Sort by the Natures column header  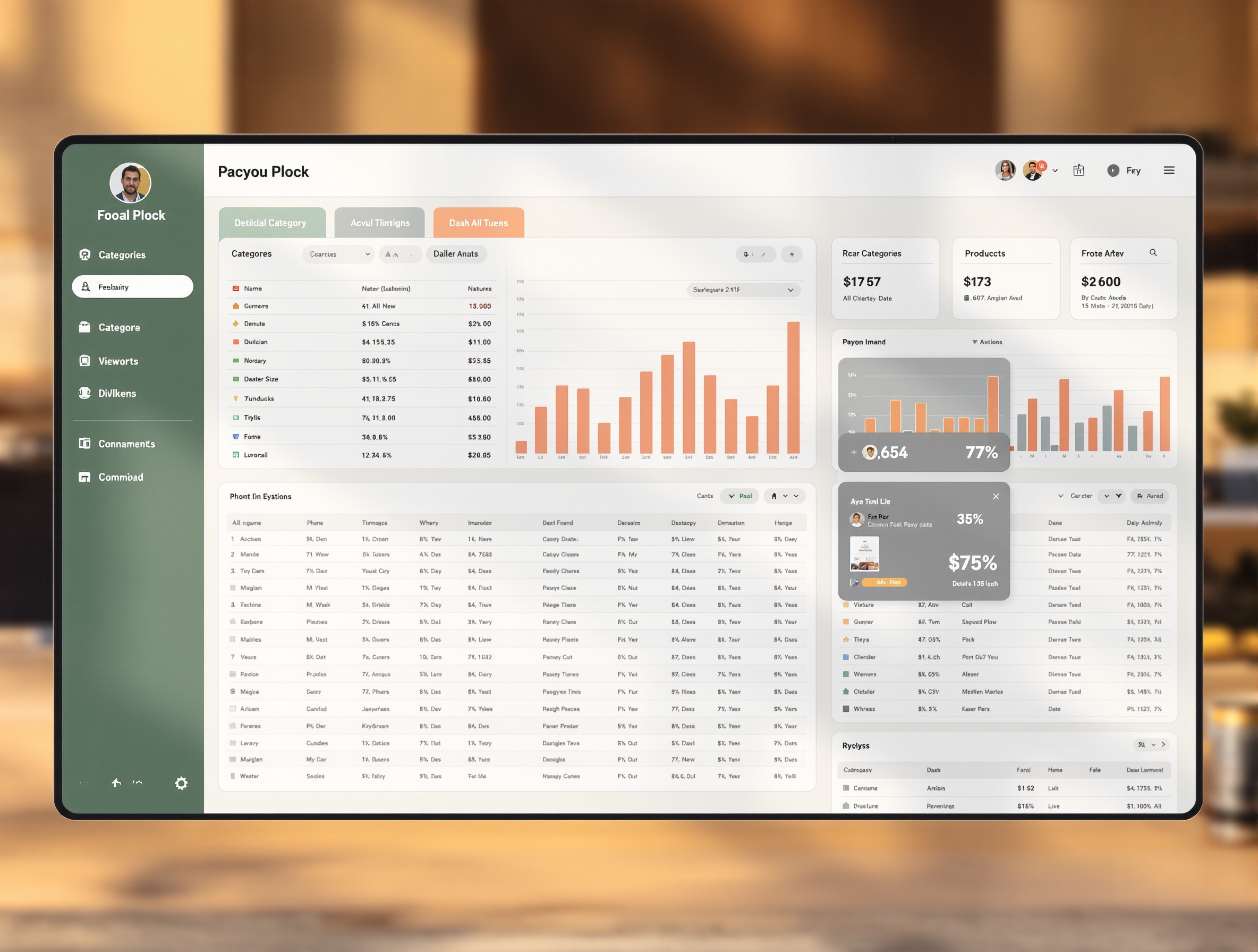click(479, 288)
